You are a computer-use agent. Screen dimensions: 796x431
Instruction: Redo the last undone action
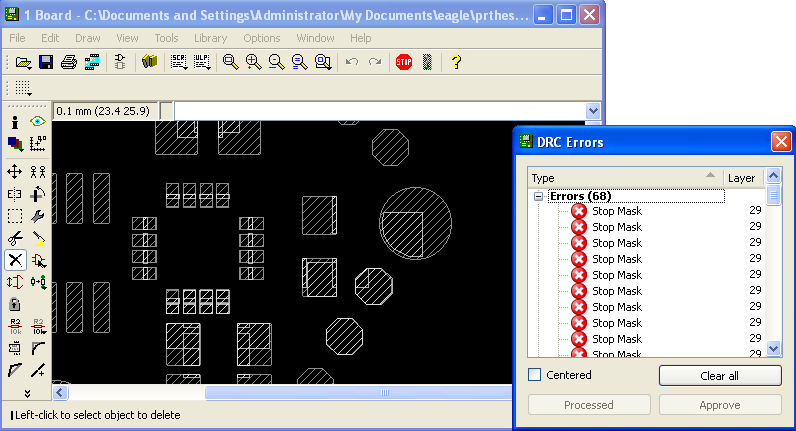[375, 62]
